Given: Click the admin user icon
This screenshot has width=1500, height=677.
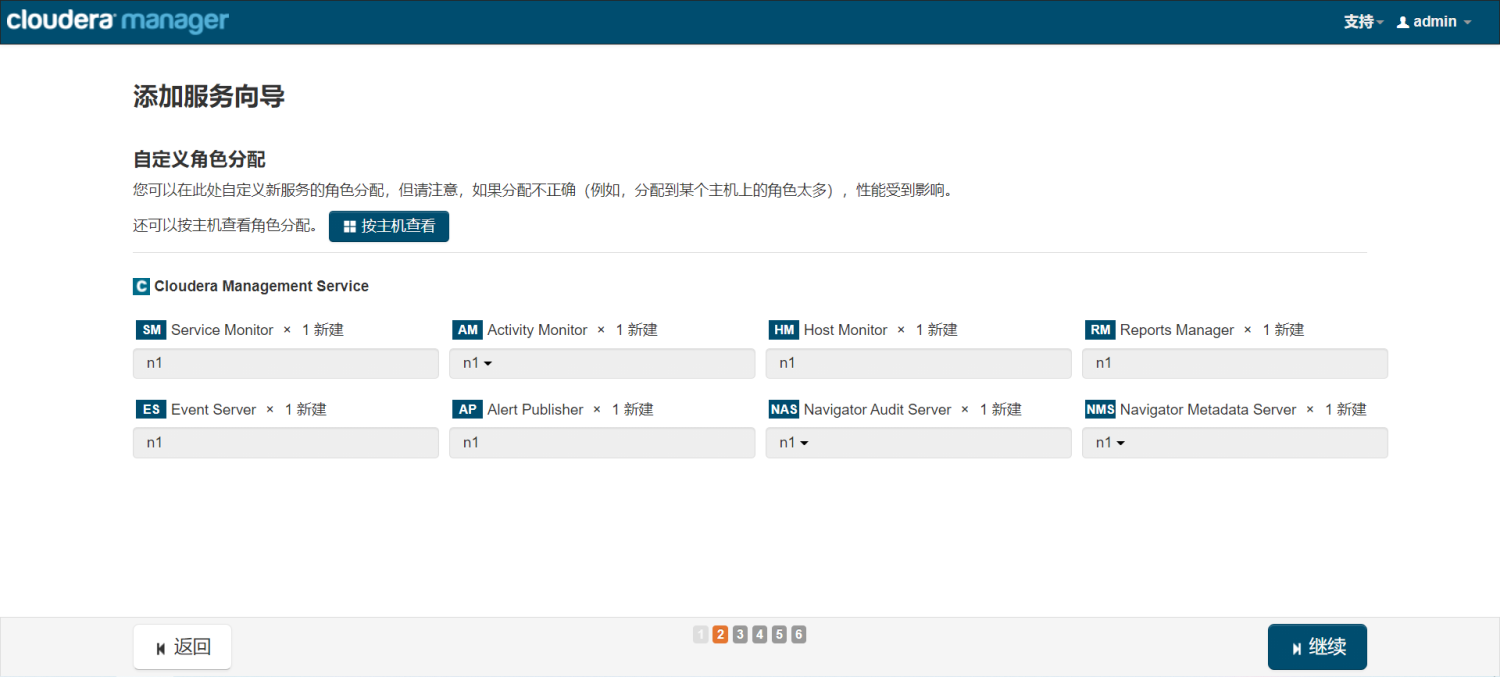Looking at the screenshot, I should [x=1403, y=22].
